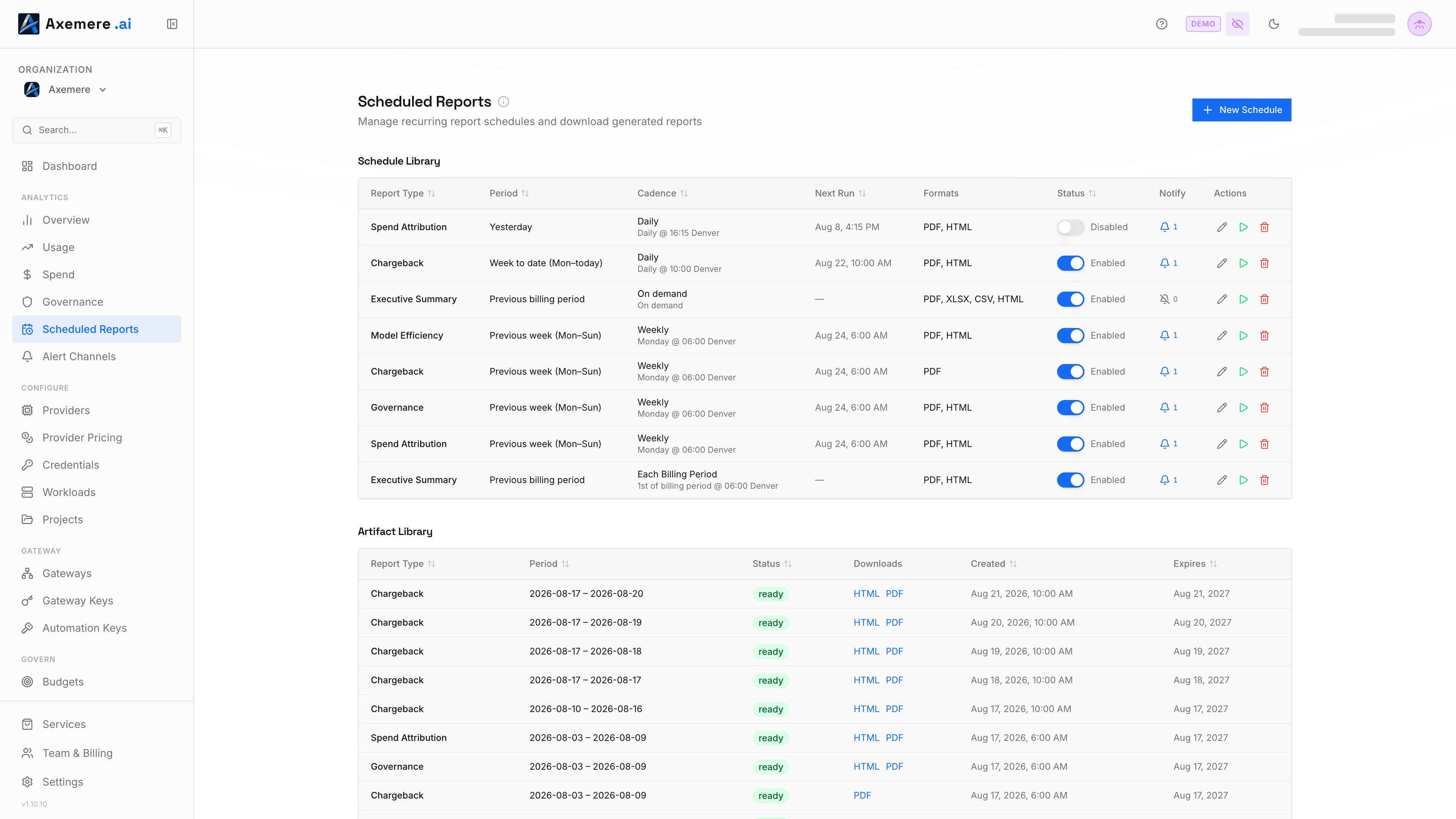Run the weekly Spend Attribution schedule
Screen dimensions: 1456x819
click(1244, 444)
